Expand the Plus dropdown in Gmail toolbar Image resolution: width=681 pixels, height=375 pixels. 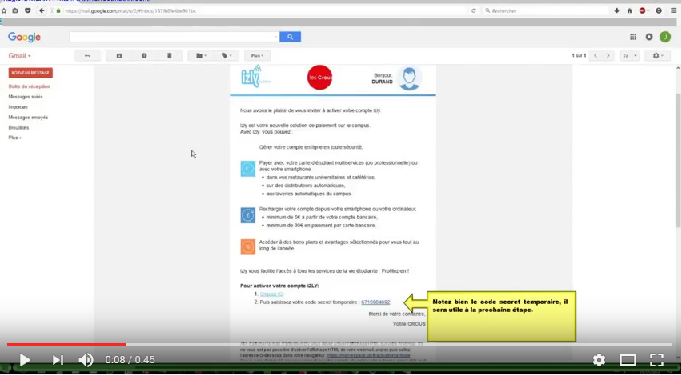[257, 56]
